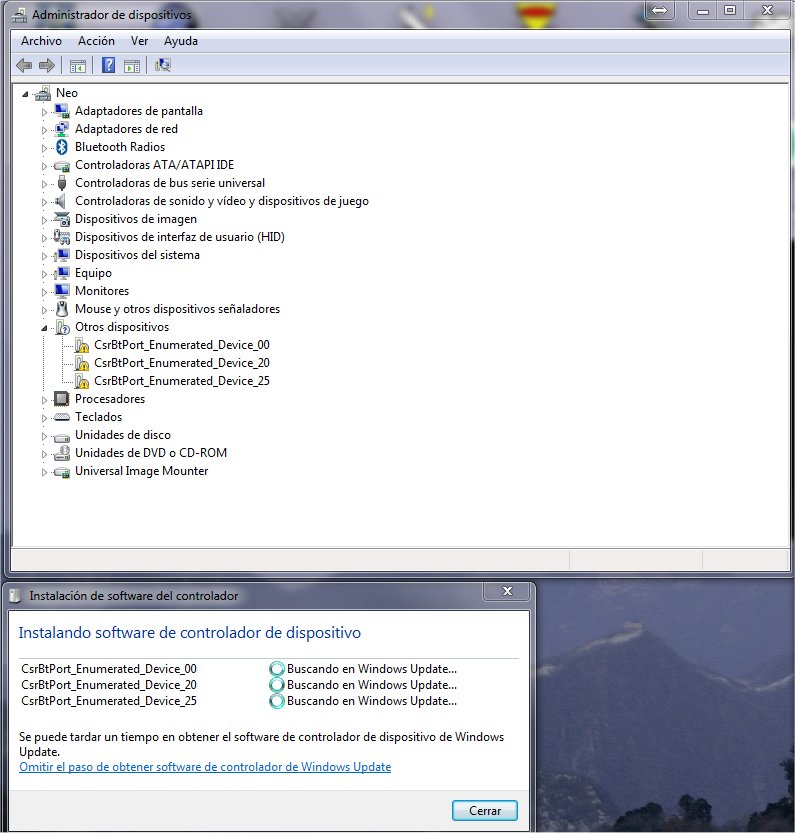Select CsrBtPort_Enumerated_Device_25 in the device tree
Screen dimensions: 795x833
pos(181,381)
